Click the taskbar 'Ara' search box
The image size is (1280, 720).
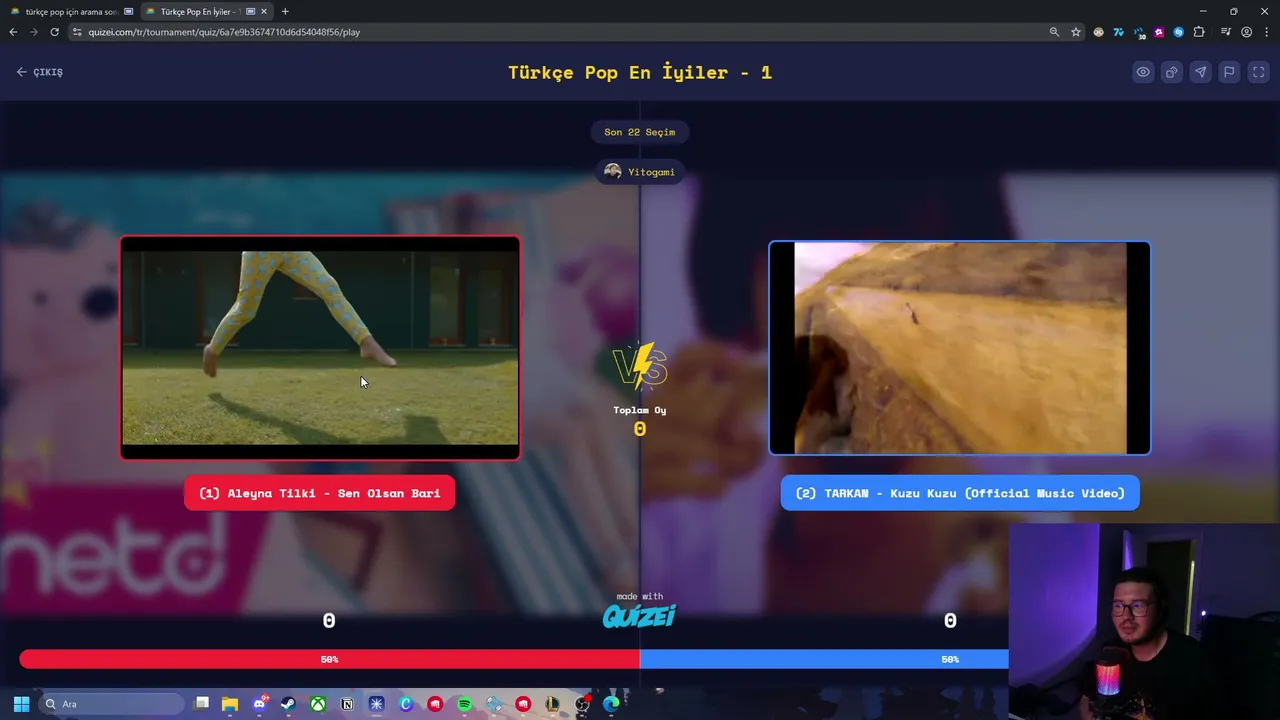tap(110, 704)
